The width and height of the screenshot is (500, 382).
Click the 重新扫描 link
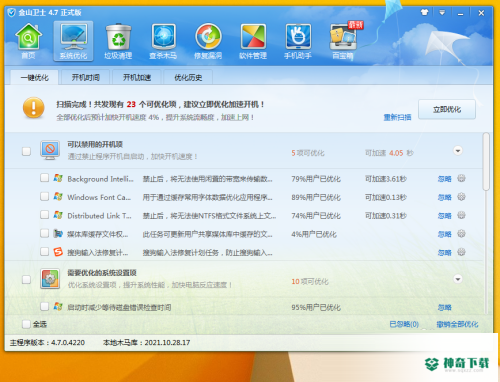[397, 117]
